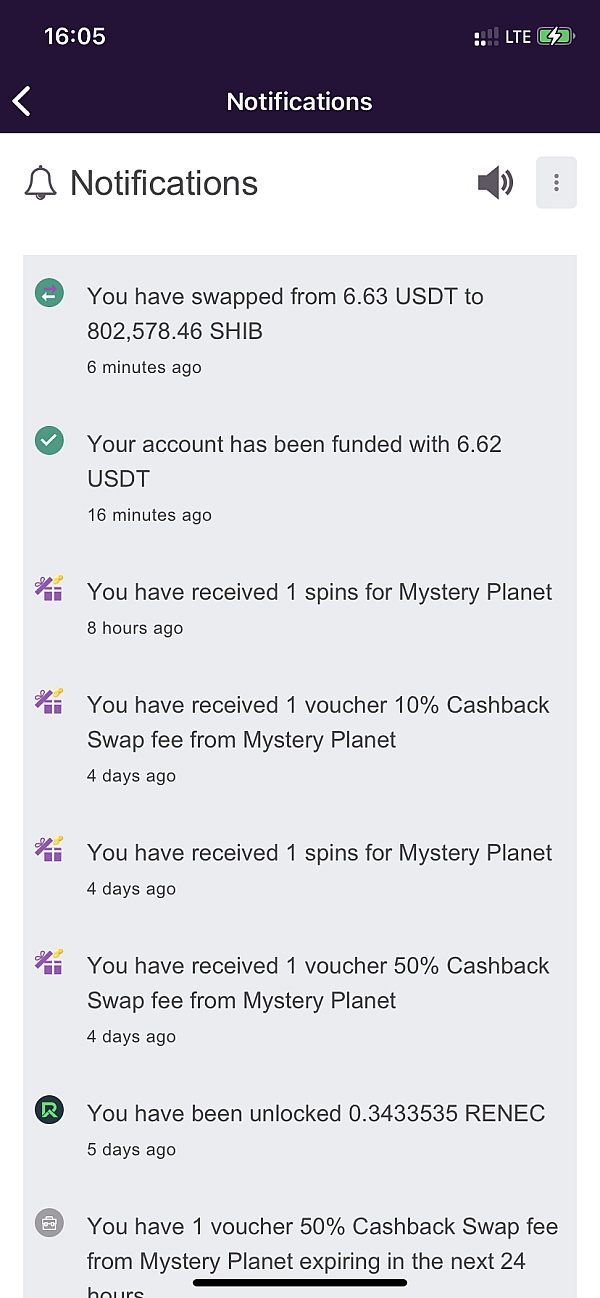Tap green checkmark icon for funded notification
Screen dimensions: 600x1298
coord(49,441)
